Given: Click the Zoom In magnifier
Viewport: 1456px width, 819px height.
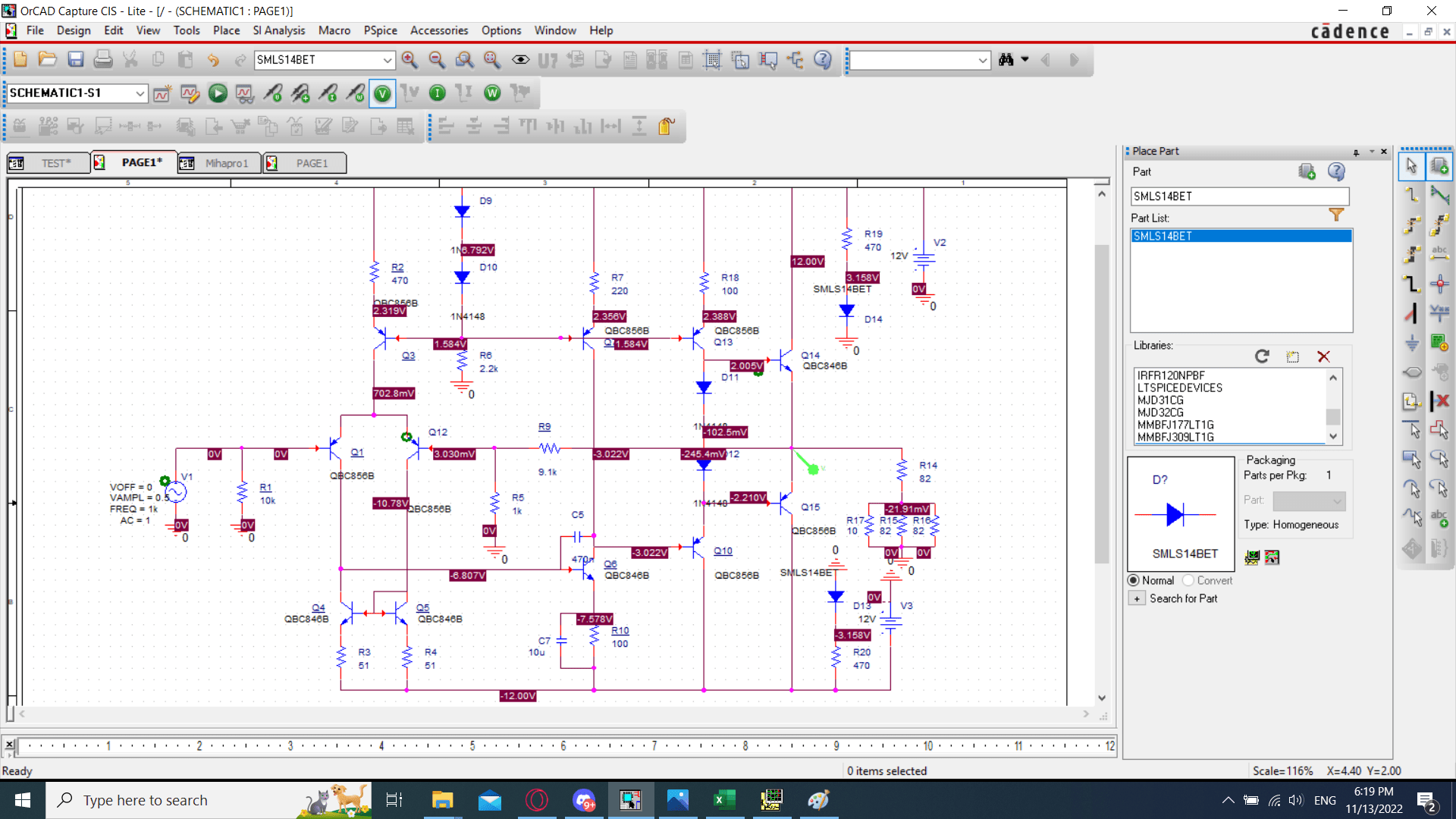Looking at the screenshot, I should tap(409, 60).
